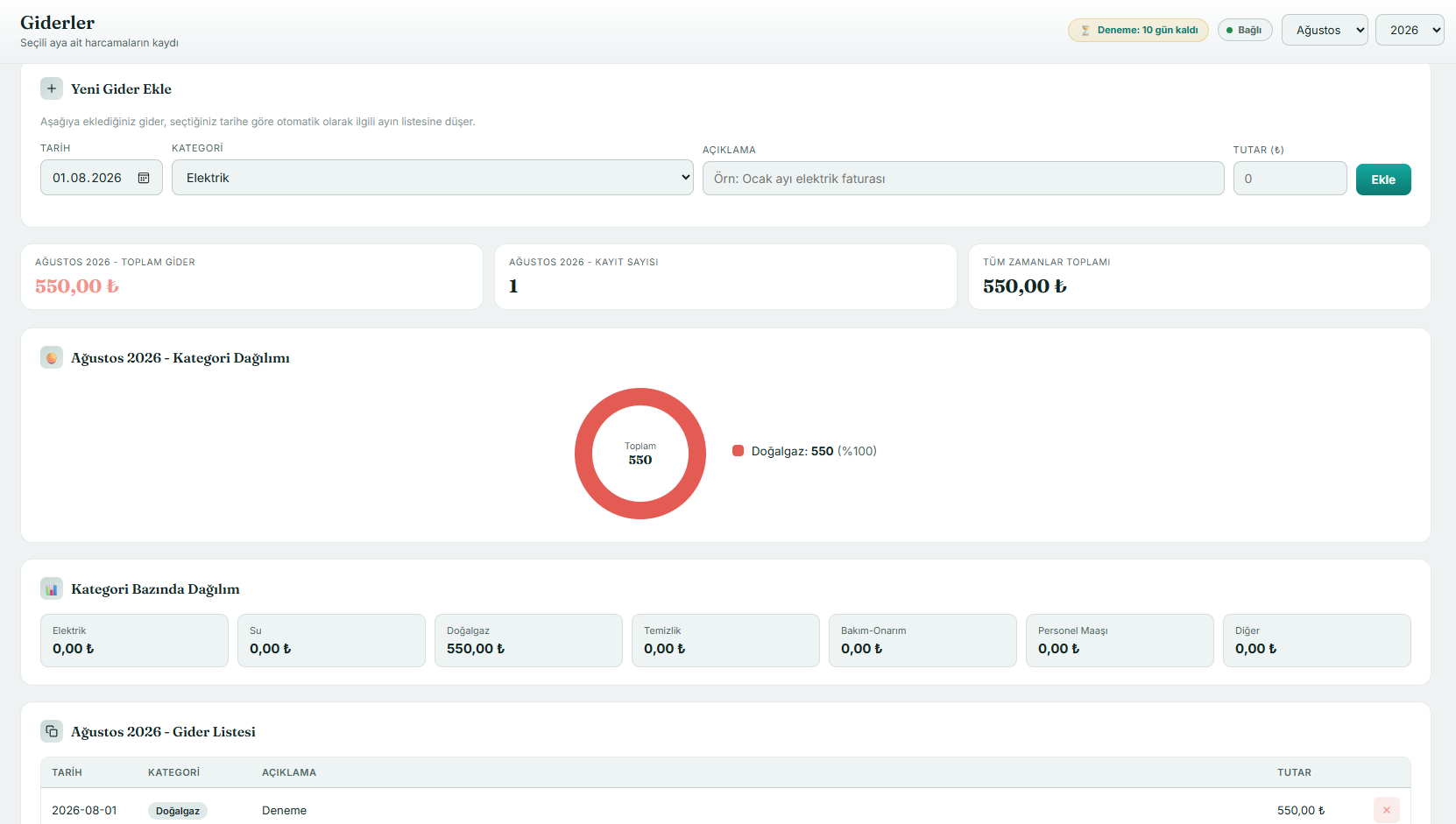The image size is (1456, 824).
Task: Click the KATEGORİ column header
Action: [x=173, y=772]
